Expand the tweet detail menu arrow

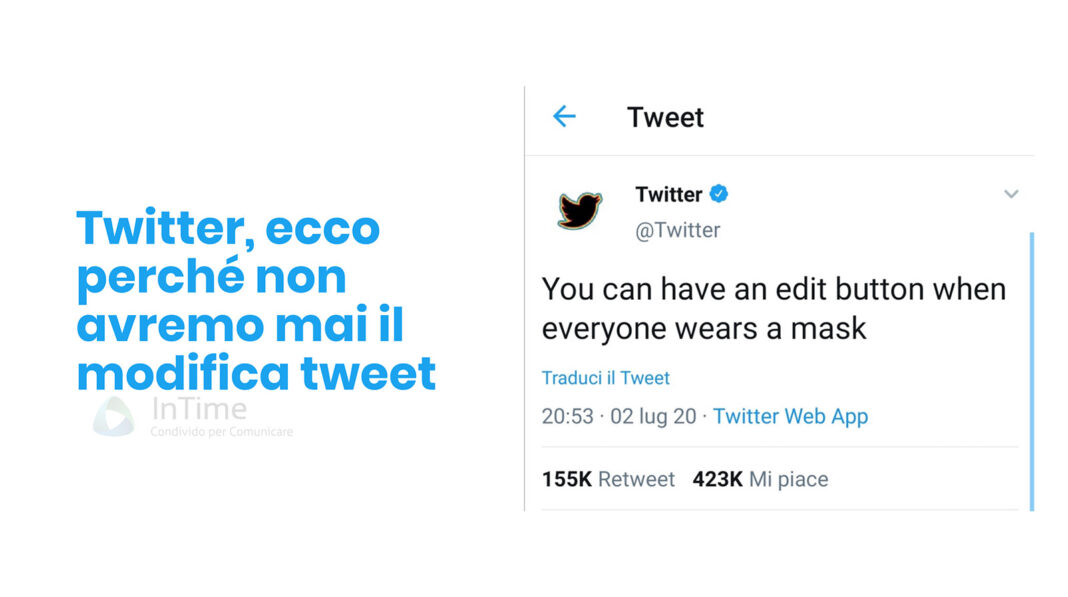[1011, 194]
